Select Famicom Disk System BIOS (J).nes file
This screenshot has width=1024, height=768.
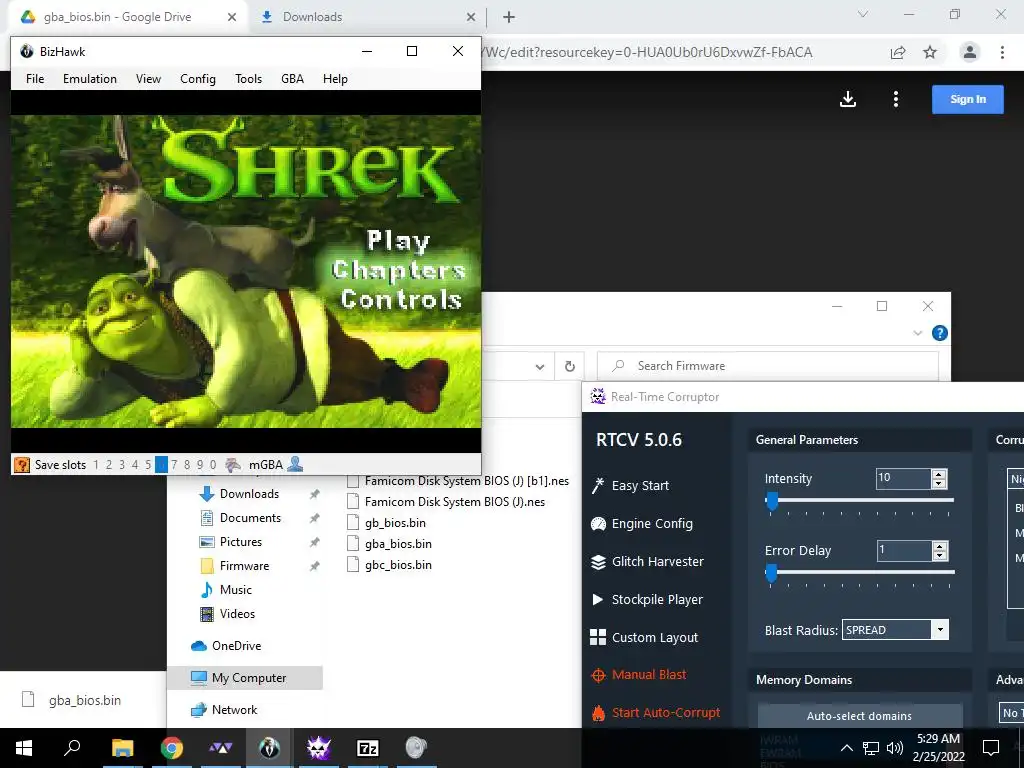455,502
